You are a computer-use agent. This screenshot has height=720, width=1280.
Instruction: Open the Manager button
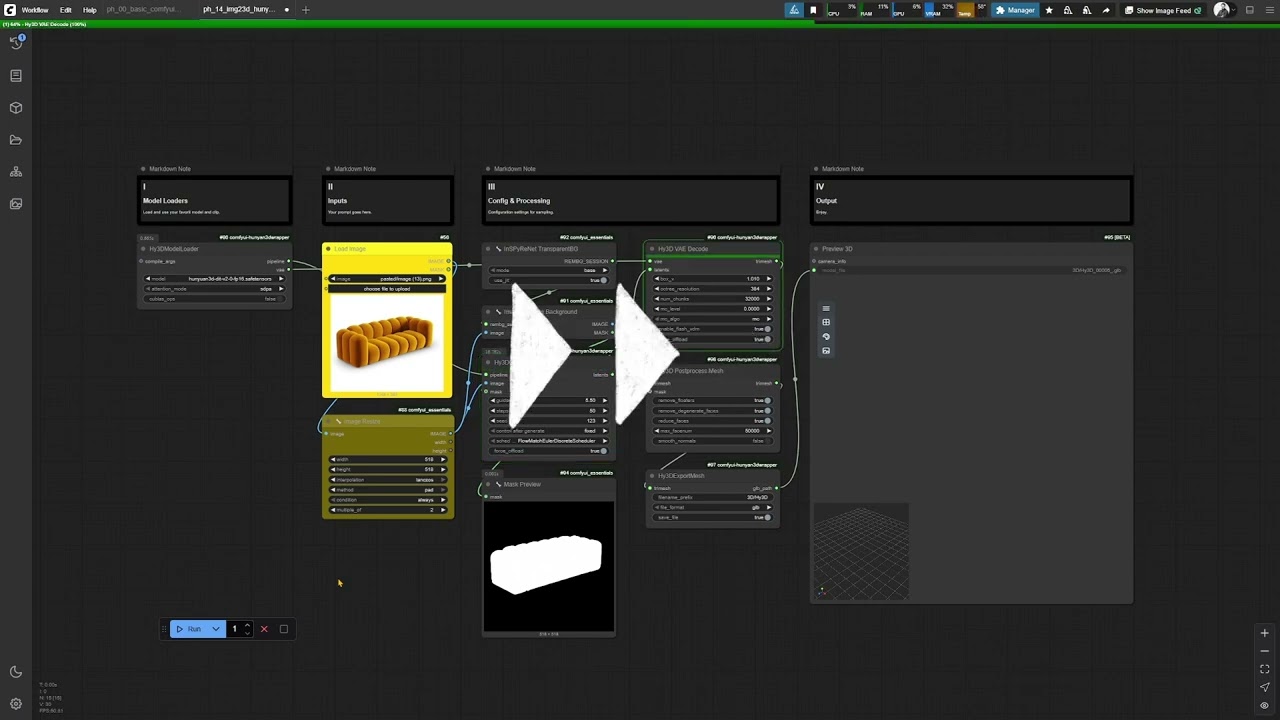1015,10
